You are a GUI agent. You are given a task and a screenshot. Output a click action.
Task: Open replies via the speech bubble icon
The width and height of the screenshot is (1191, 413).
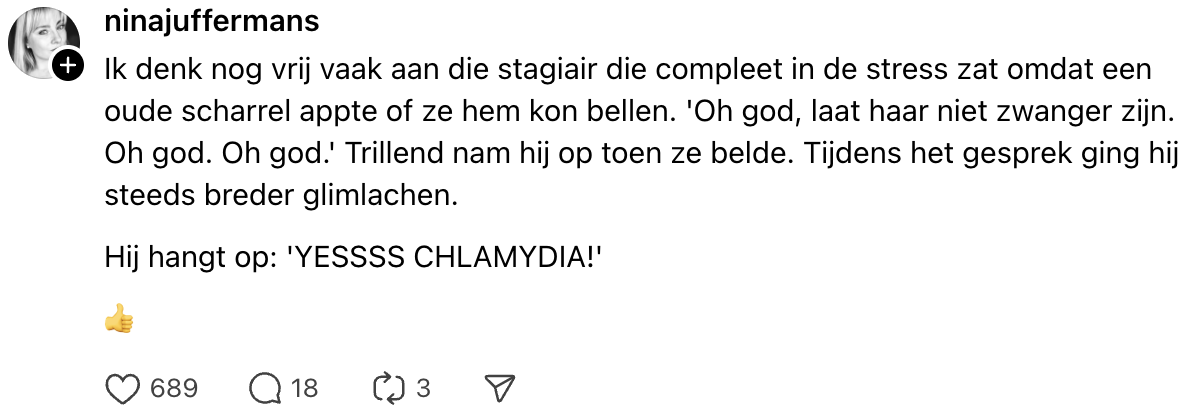coord(265,388)
